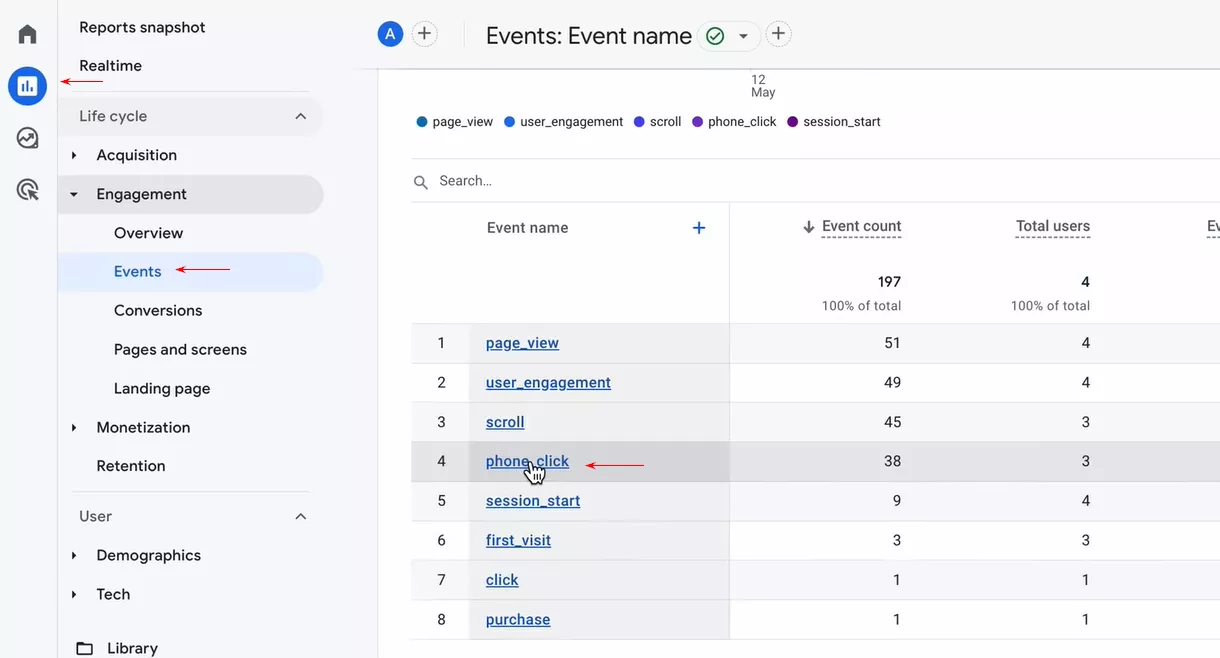Select Events in the Engagement menu

coord(137,272)
